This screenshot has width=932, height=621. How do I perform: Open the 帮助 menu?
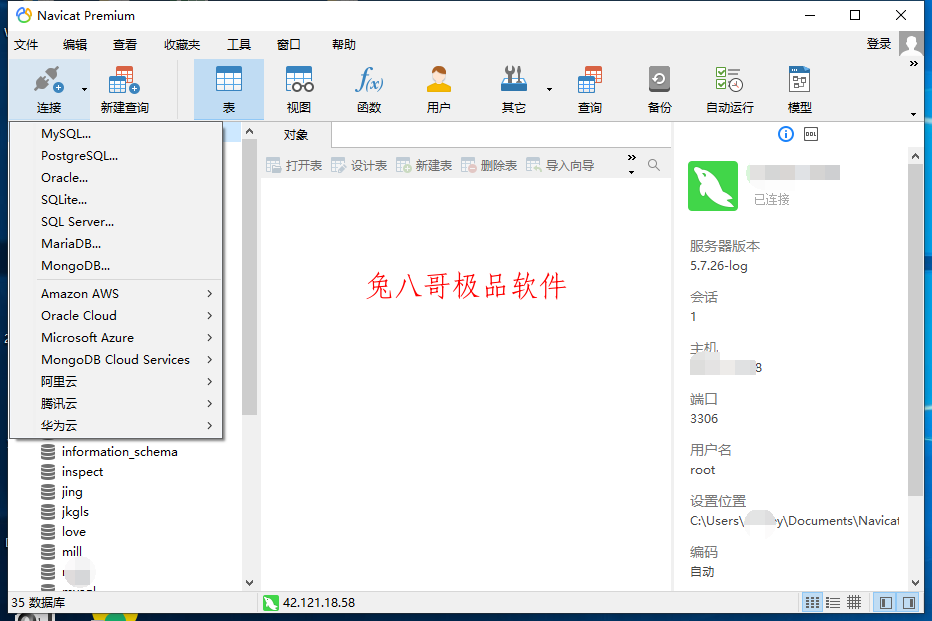tap(344, 45)
